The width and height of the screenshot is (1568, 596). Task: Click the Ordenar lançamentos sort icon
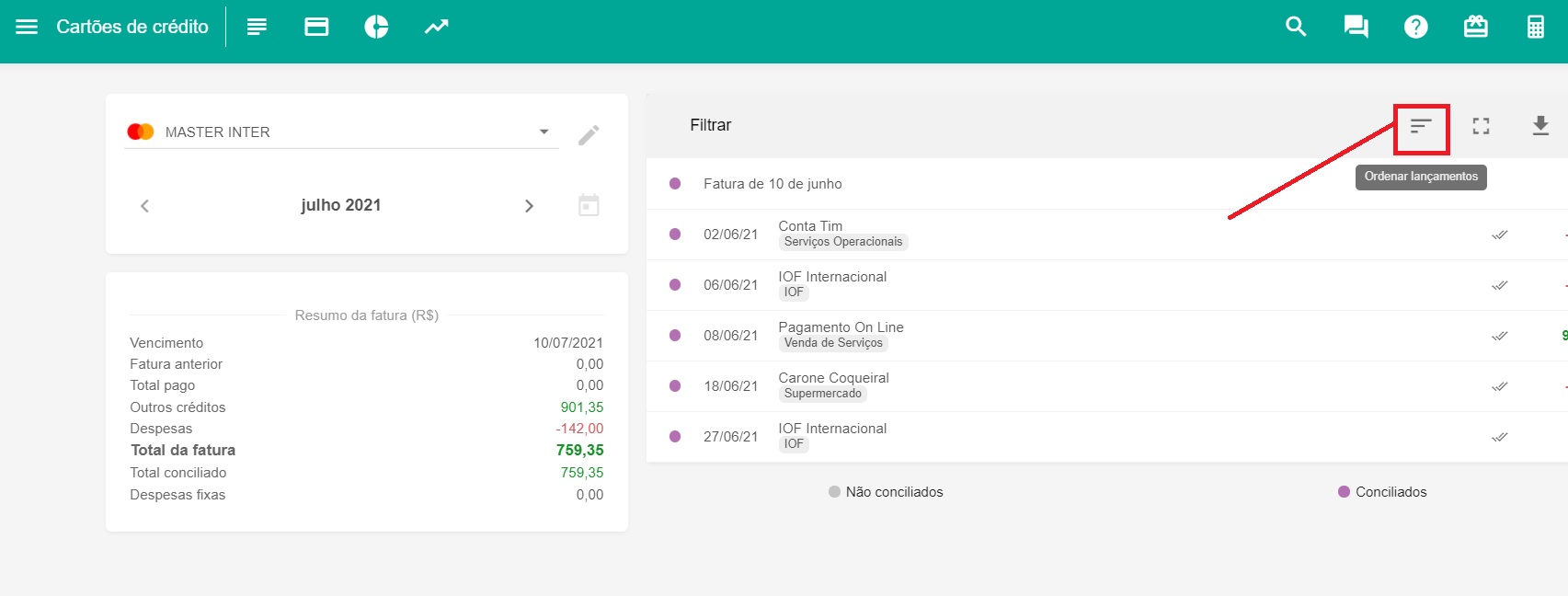coord(1421,126)
